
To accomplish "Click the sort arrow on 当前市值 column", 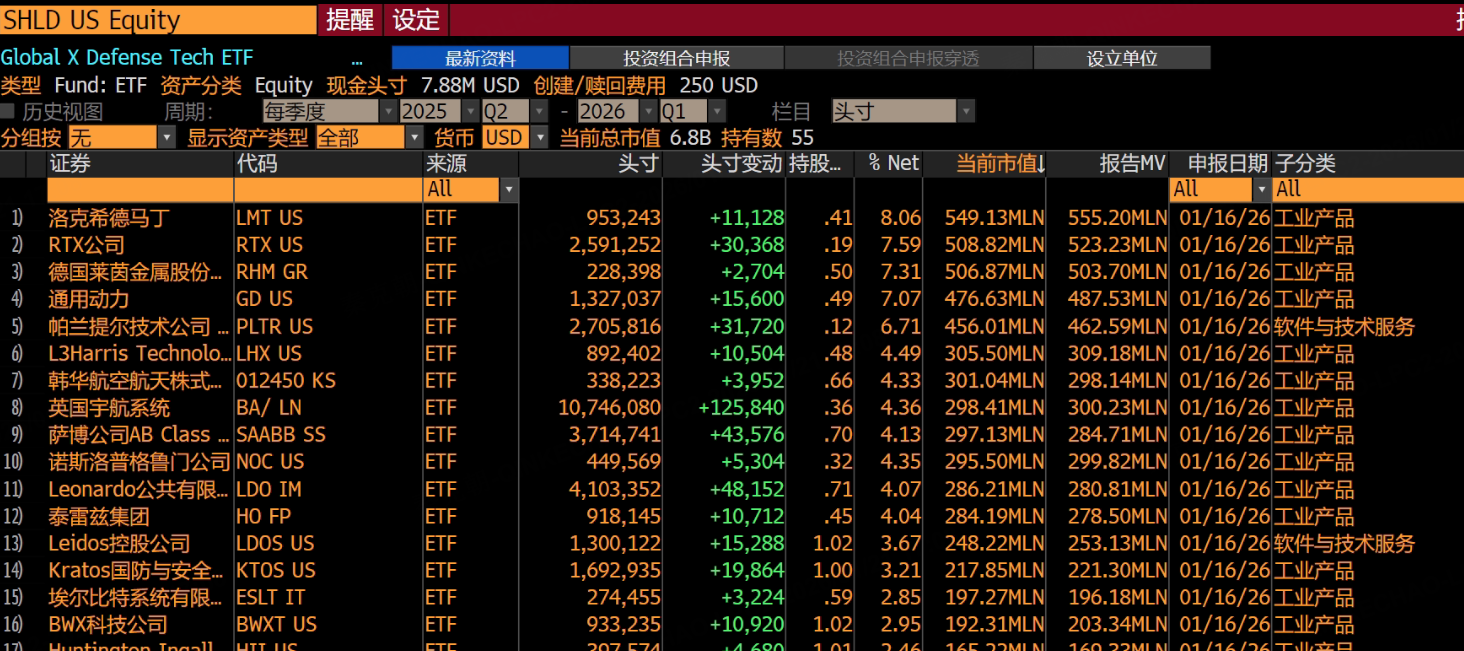I will (x=1041, y=165).
